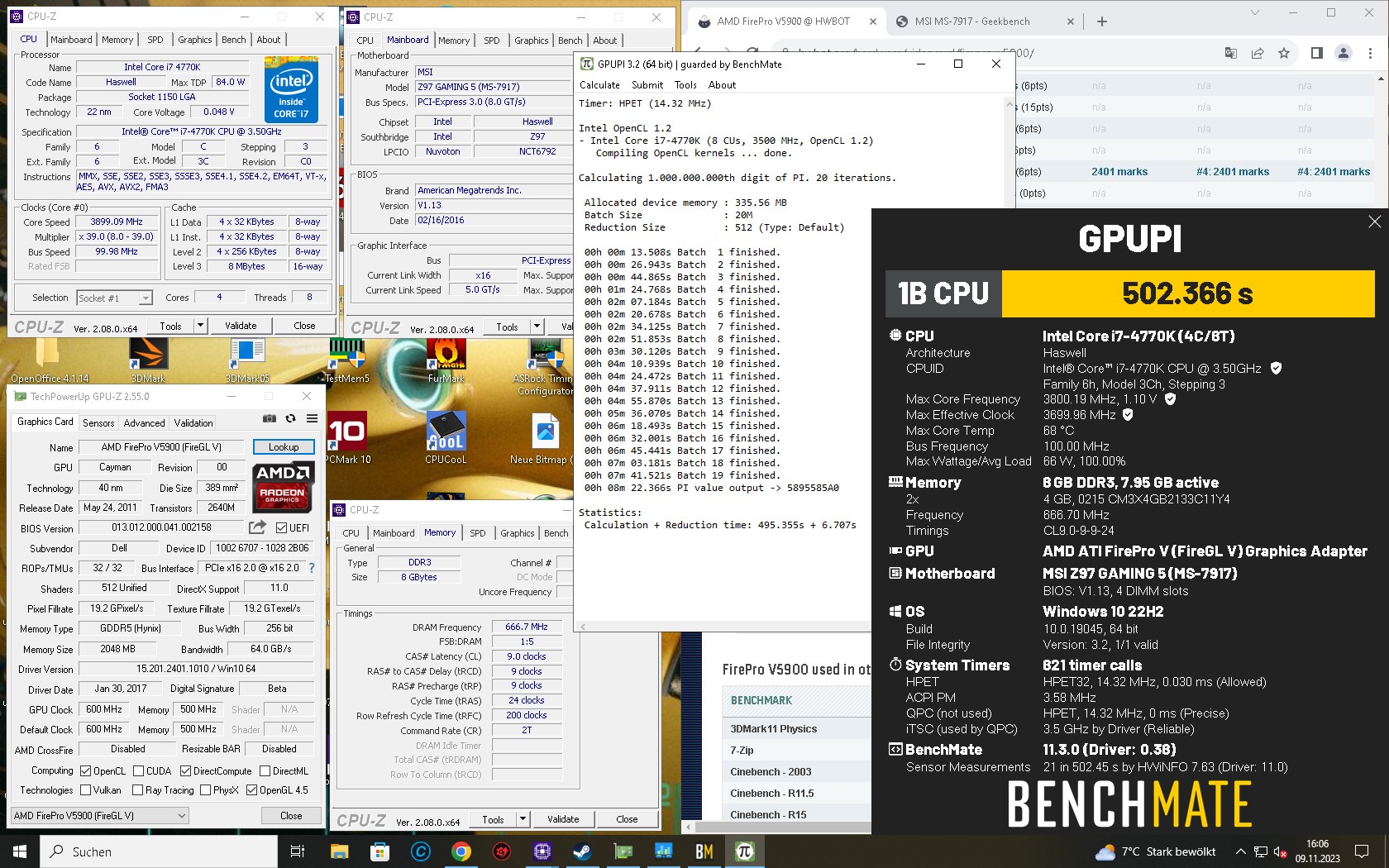This screenshot has width=1389, height=868.
Task: Open the GPU selection dropdown in GPU-Z
Action: coord(100,815)
